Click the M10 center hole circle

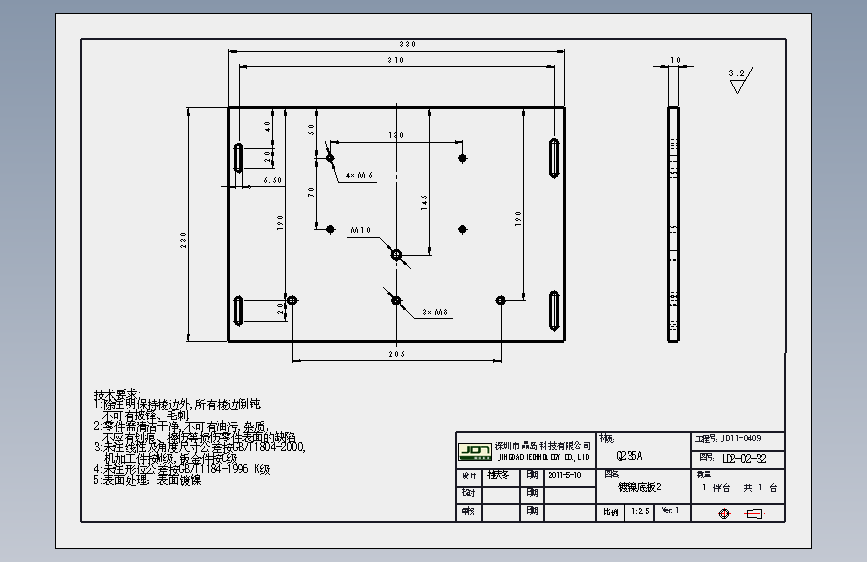click(x=396, y=254)
